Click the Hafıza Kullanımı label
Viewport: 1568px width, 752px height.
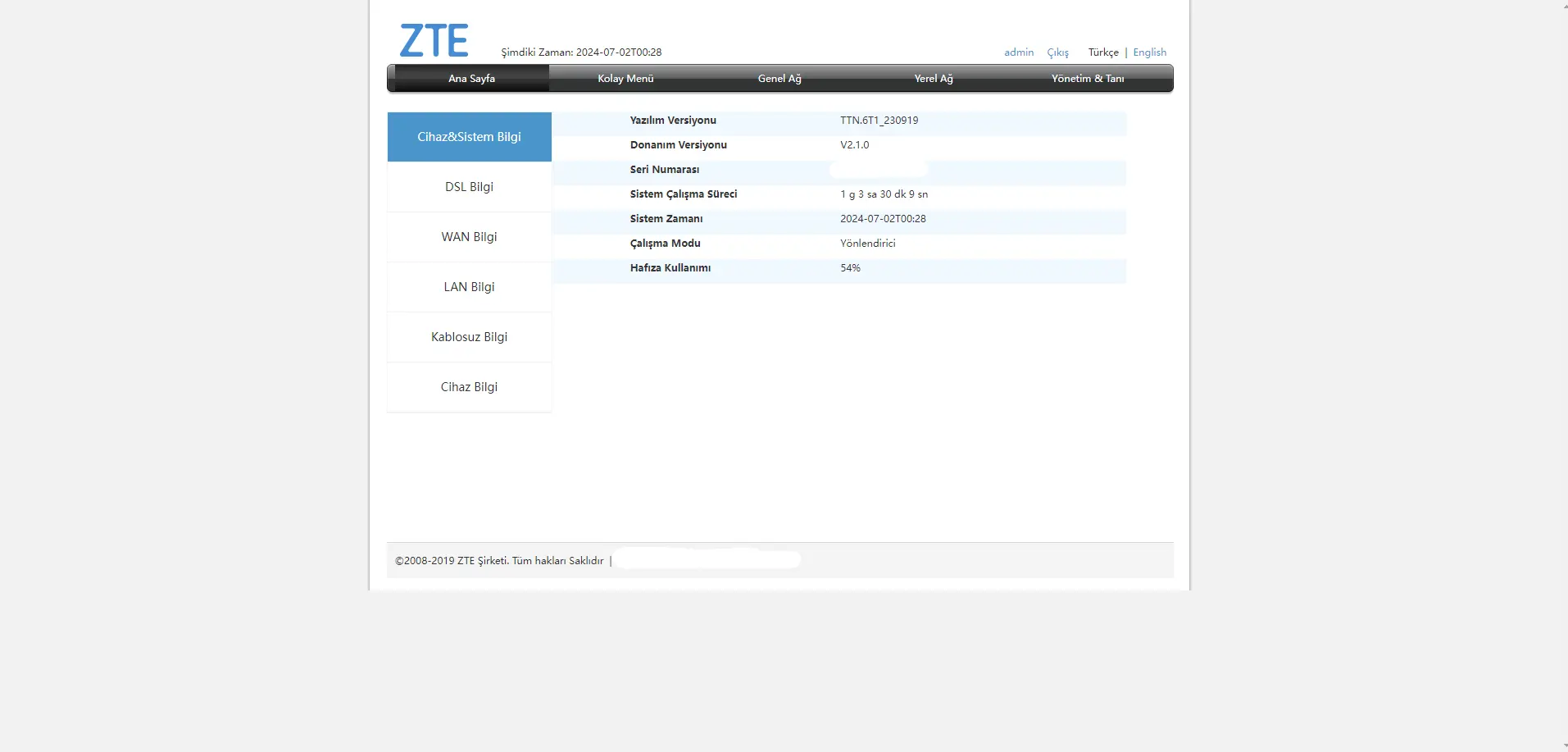click(670, 268)
